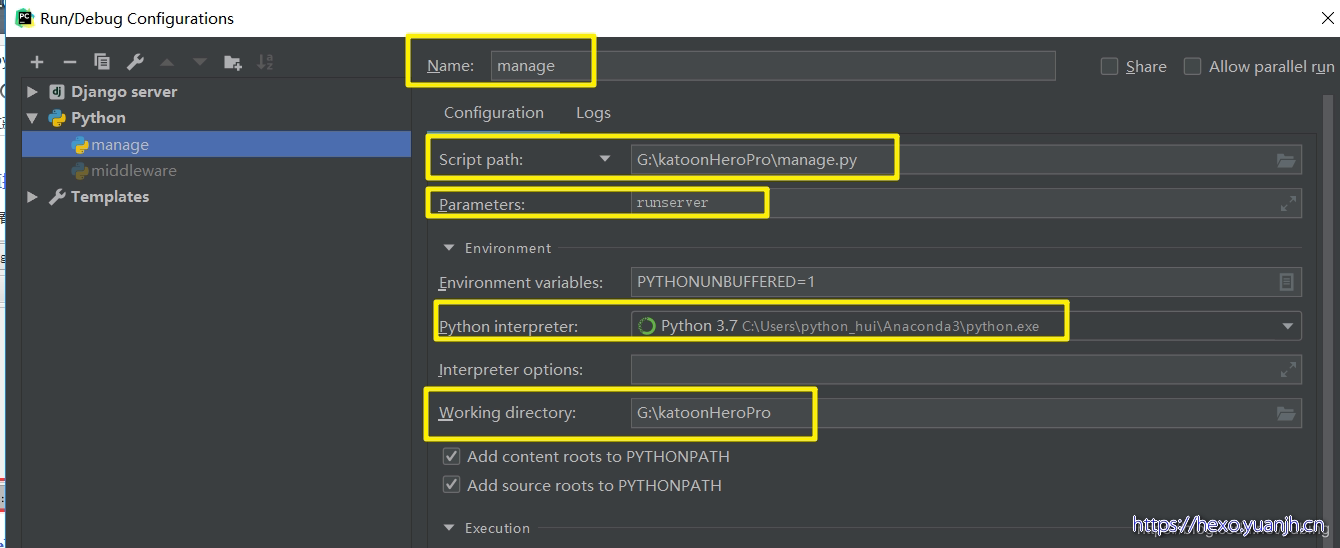Screen dimensions: 1340x548
Task: Enable the Share checkbox
Action: tap(1109, 66)
